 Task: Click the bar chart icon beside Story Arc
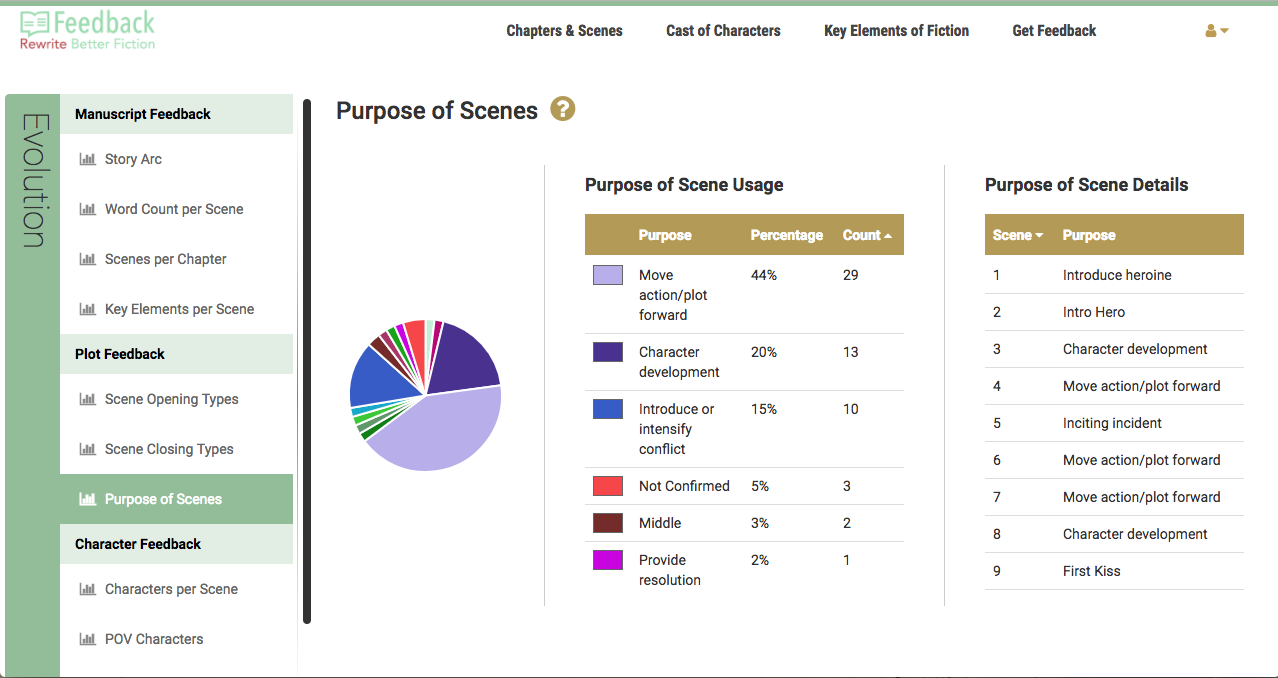pyautogui.click(x=89, y=158)
